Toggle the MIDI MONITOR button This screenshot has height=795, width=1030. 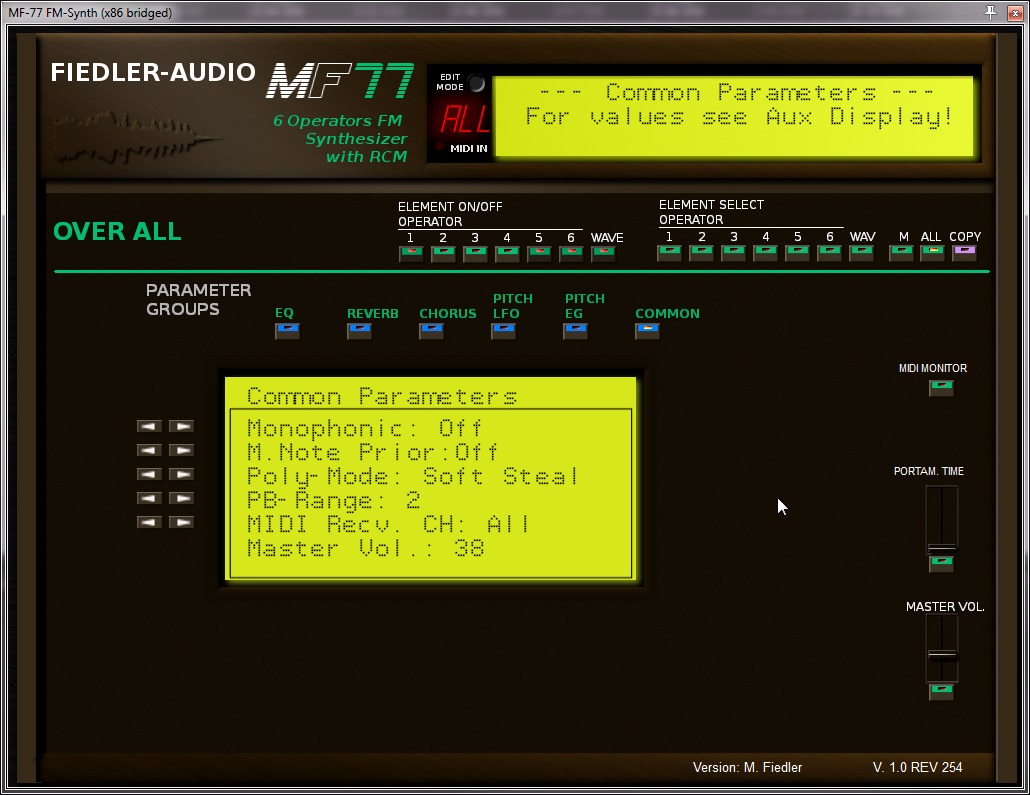point(941,388)
